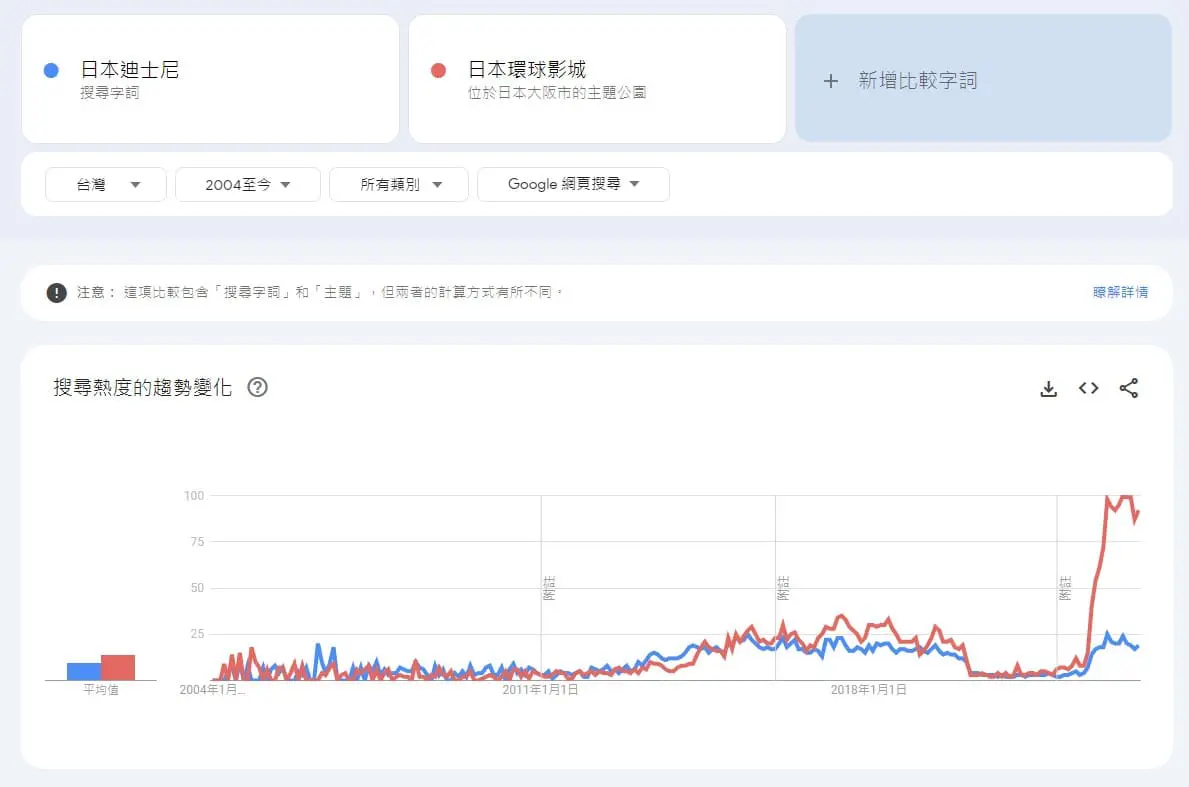
Task: Click the blue dot beside 日本迪士尼
Action: (x=52, y=71)
